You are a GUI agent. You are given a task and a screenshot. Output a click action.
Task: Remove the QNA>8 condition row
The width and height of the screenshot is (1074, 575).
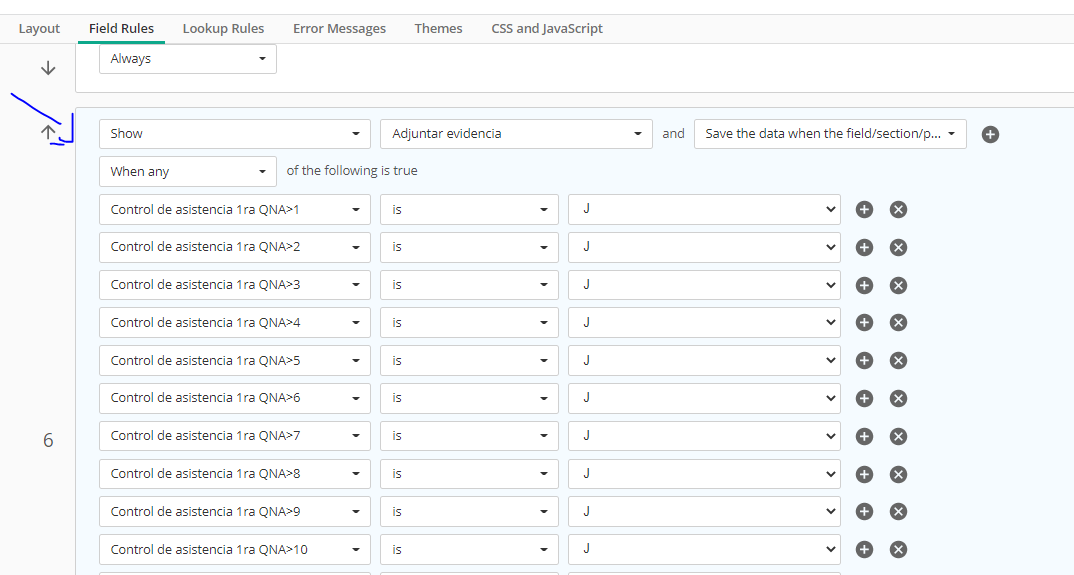(899, 474)
